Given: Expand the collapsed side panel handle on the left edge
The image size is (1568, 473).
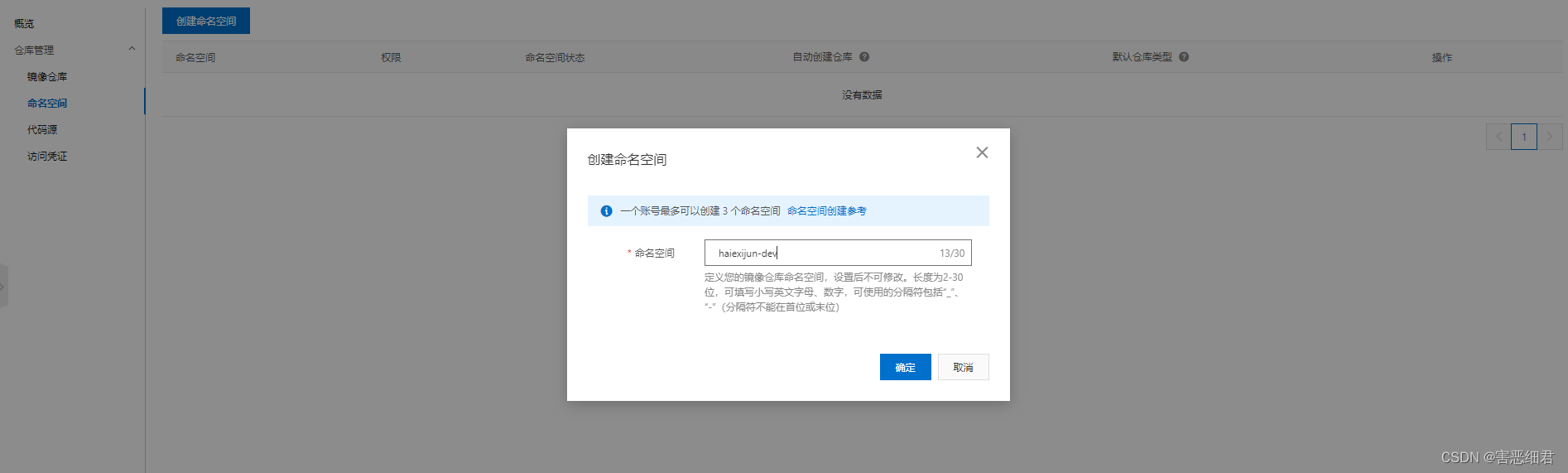Looking at the screenshot, I should 3,287.
